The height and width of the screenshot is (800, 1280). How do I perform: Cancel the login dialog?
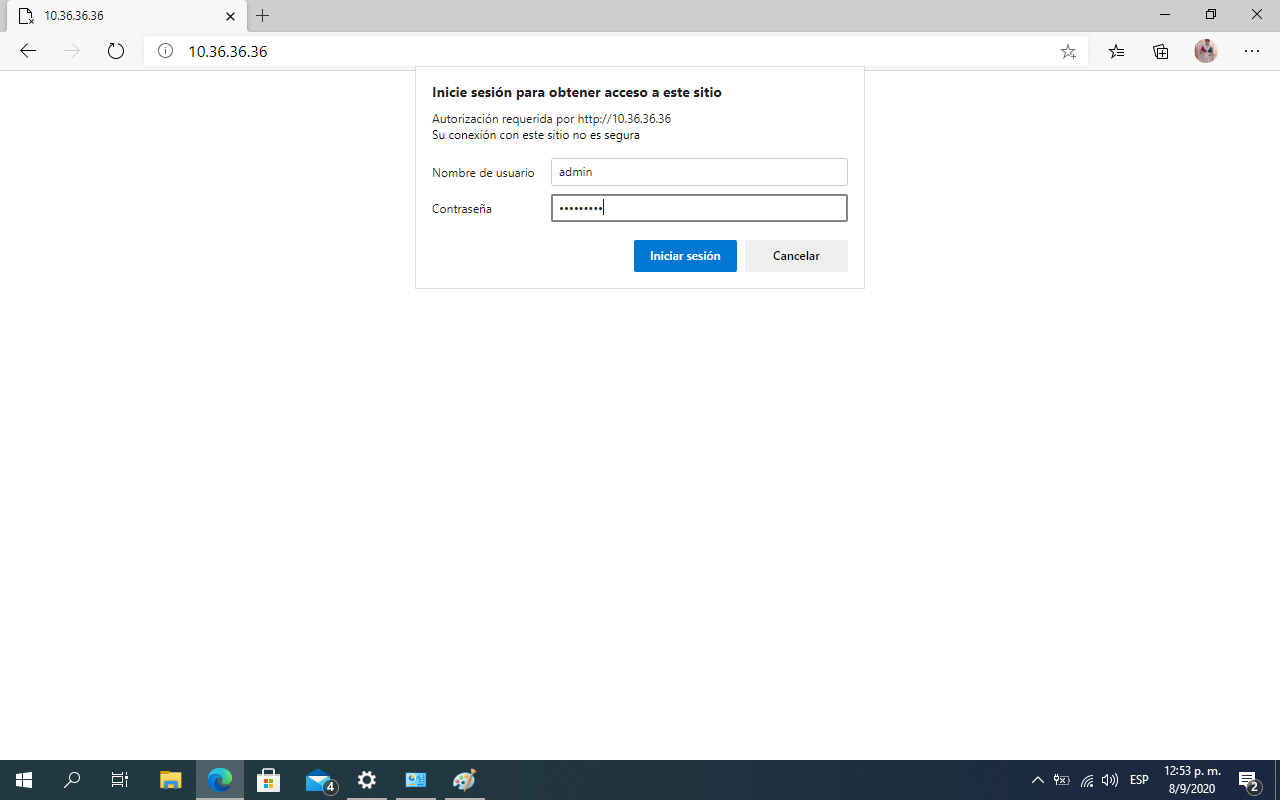pos(796,256)
